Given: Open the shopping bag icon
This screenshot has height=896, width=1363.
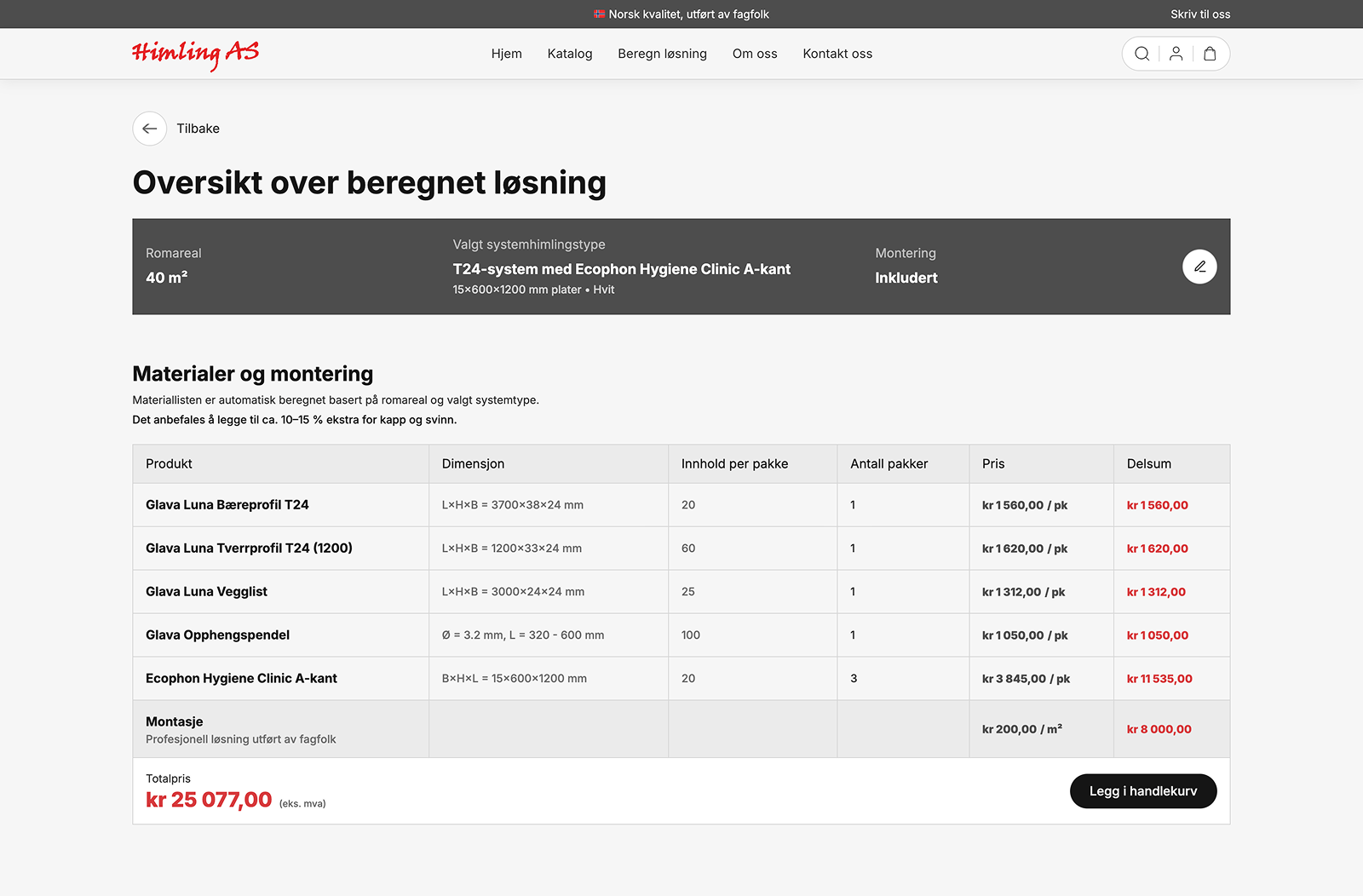Looking at the screenshot, I should pos(1210,54).
